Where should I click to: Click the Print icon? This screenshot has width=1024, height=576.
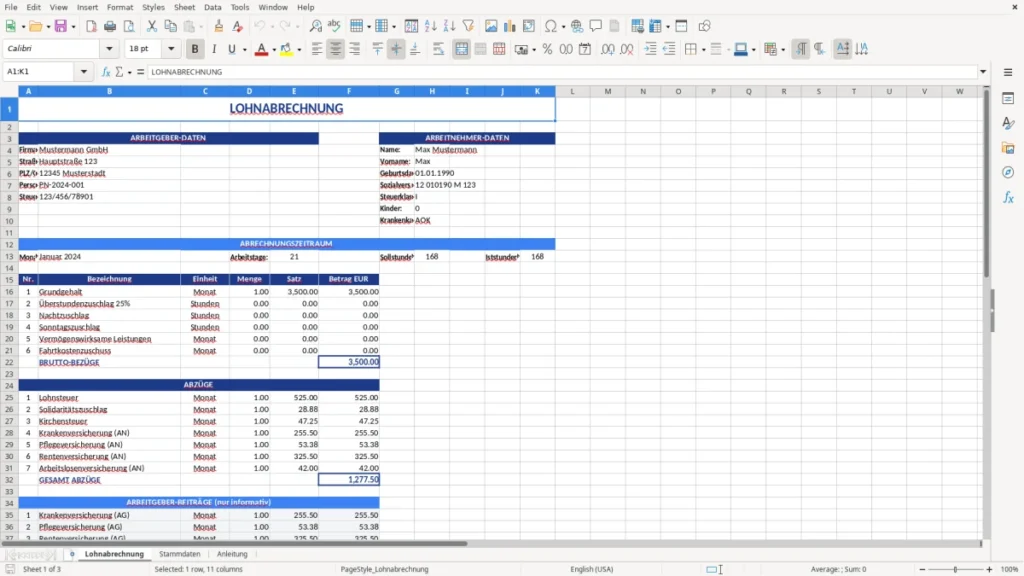point(110,26)
